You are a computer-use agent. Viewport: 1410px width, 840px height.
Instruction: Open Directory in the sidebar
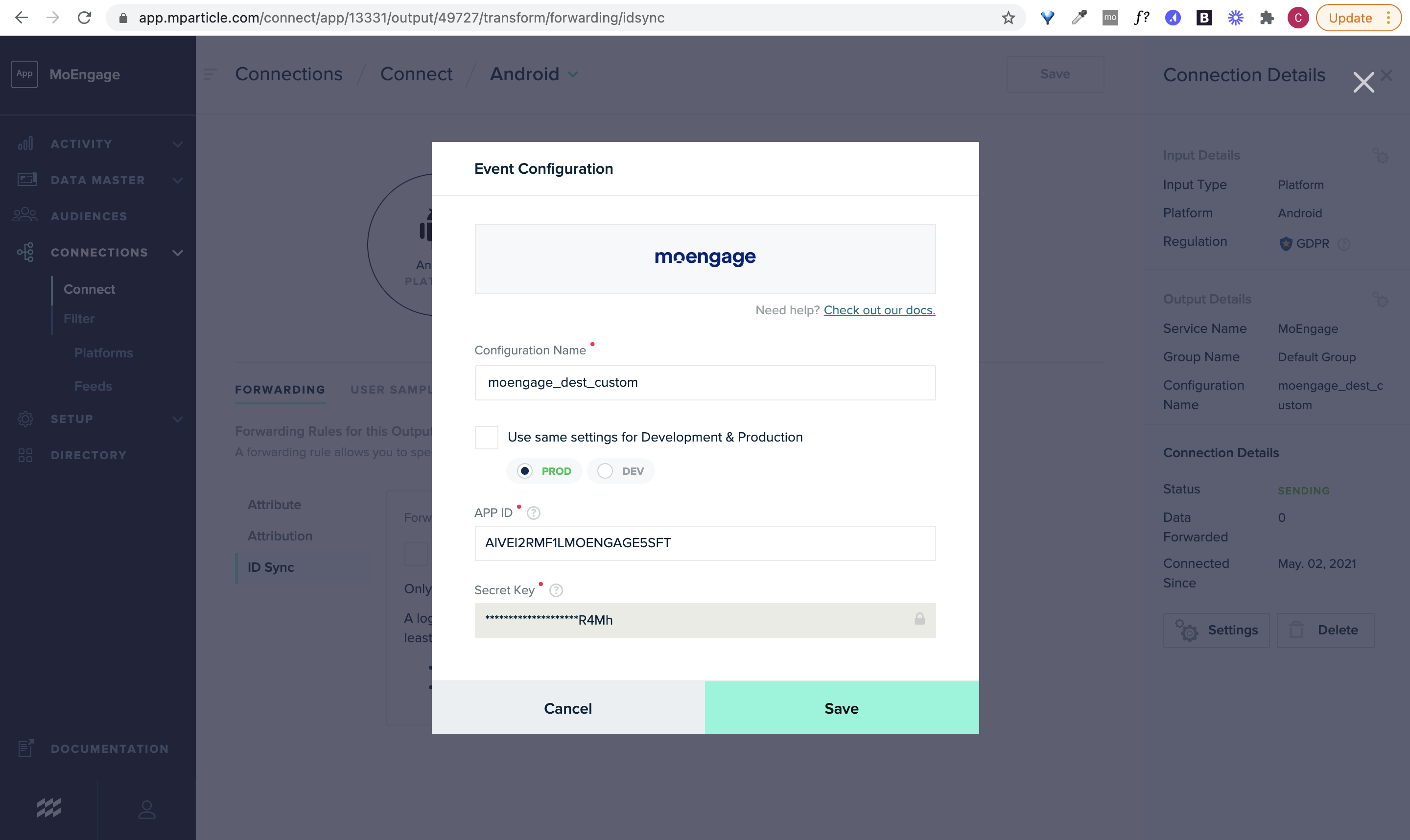click(x=89, y=455)
